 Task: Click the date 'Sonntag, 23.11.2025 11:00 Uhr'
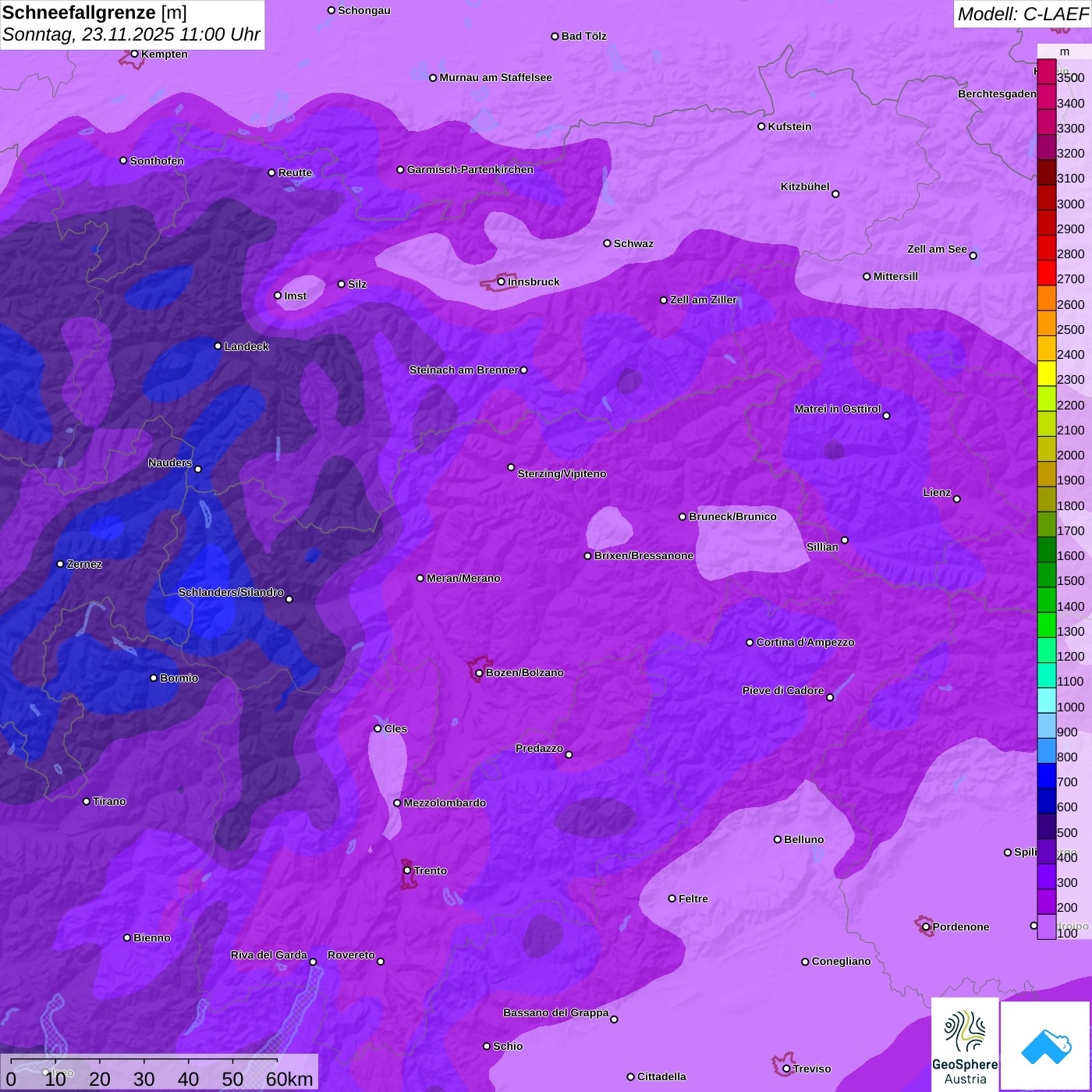131,34
